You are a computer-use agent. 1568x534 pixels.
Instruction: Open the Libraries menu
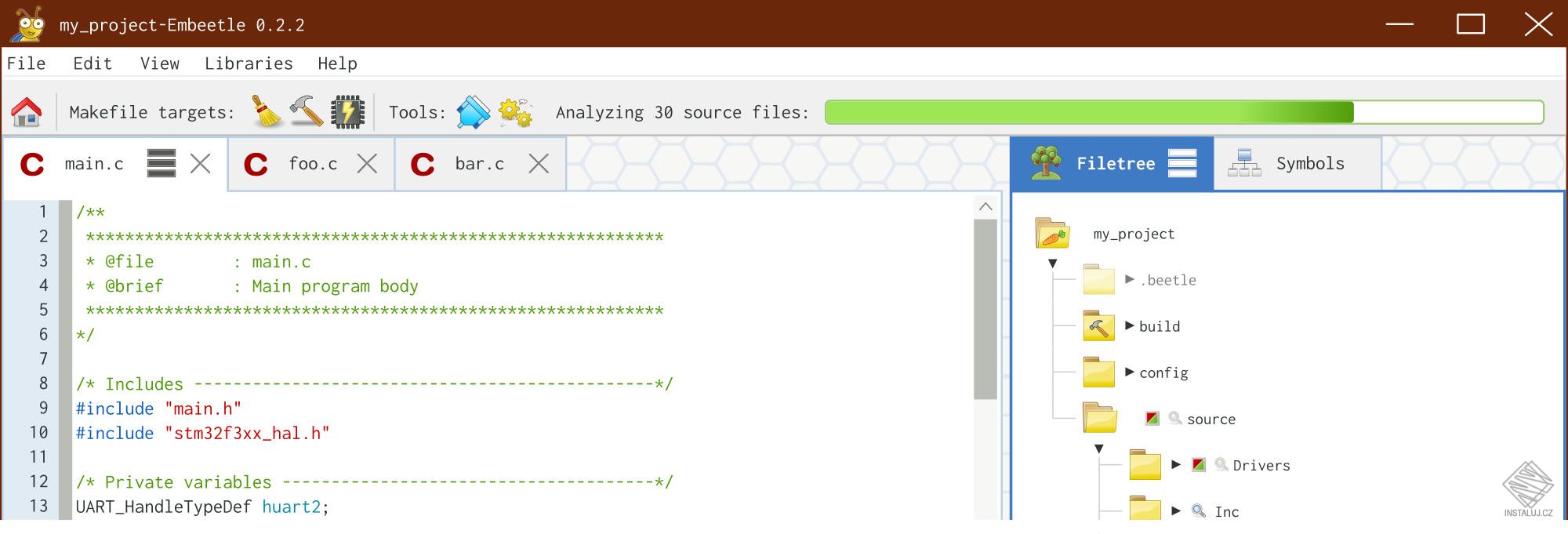click(249, 64)
